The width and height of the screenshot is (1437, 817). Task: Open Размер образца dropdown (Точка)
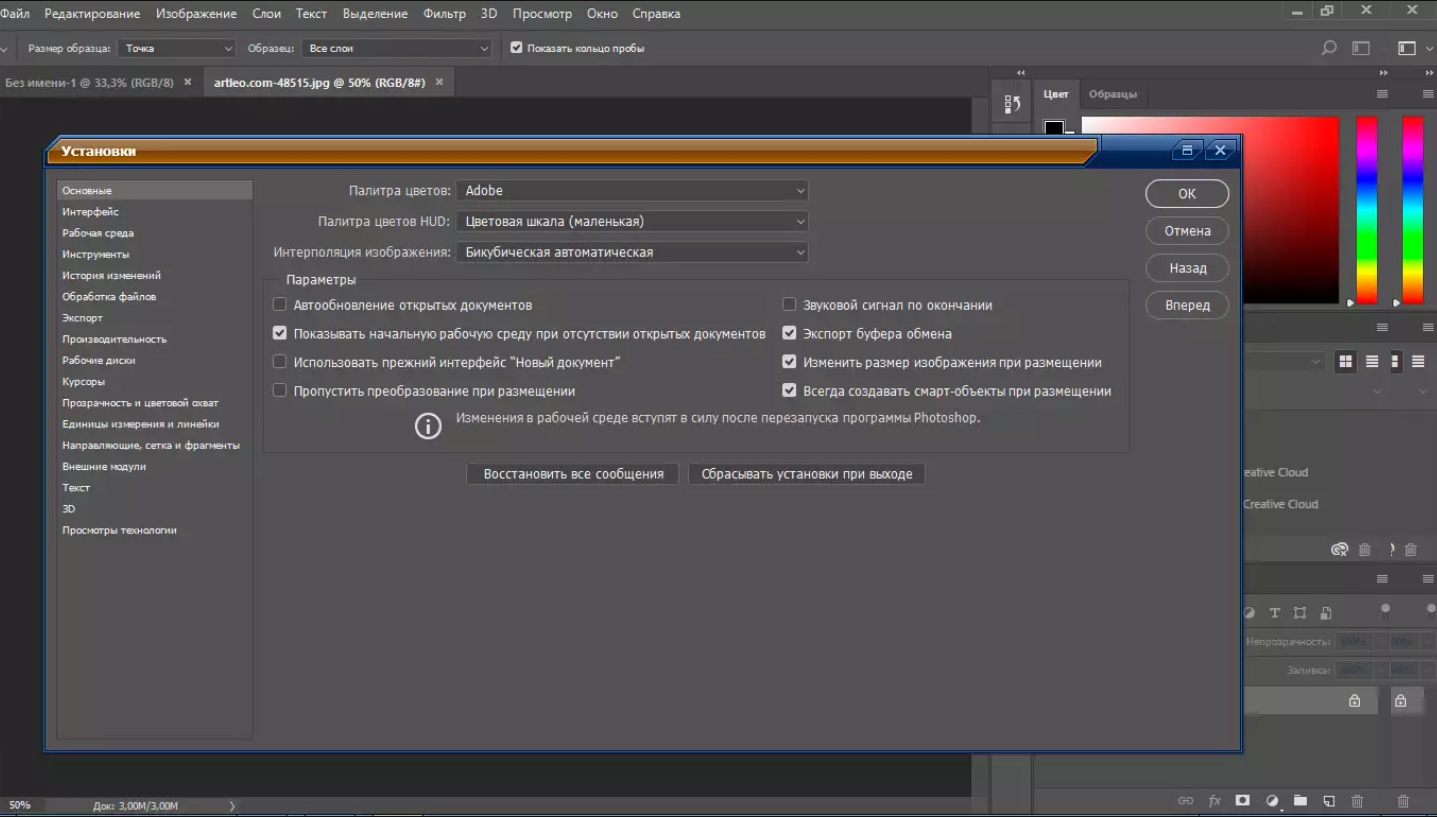point(177,48)
